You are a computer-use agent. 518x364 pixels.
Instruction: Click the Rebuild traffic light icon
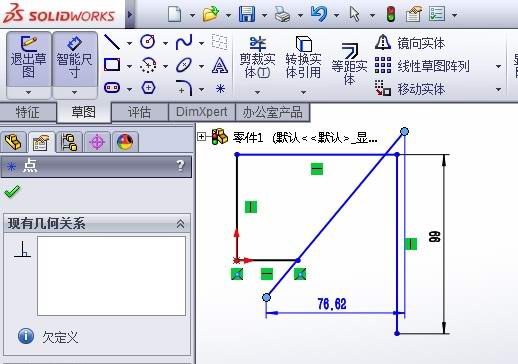point(391,14)
